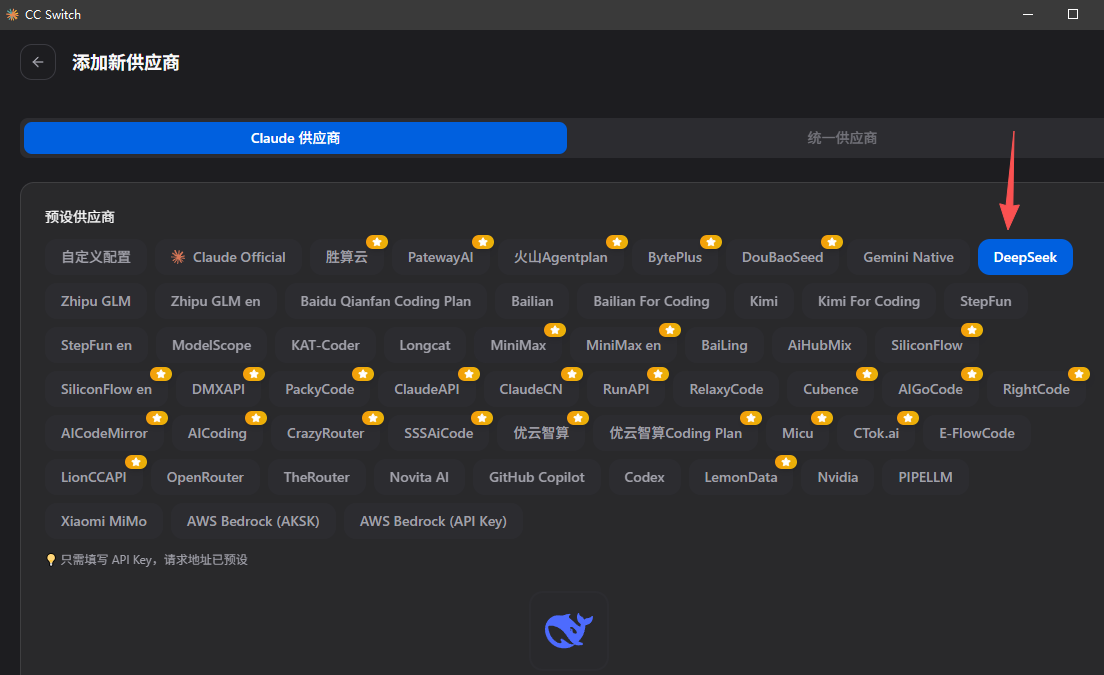This screenshot has height=675, width=1104.
Task: Pick the Bailian preset
Action: click(x=532, y=301)
